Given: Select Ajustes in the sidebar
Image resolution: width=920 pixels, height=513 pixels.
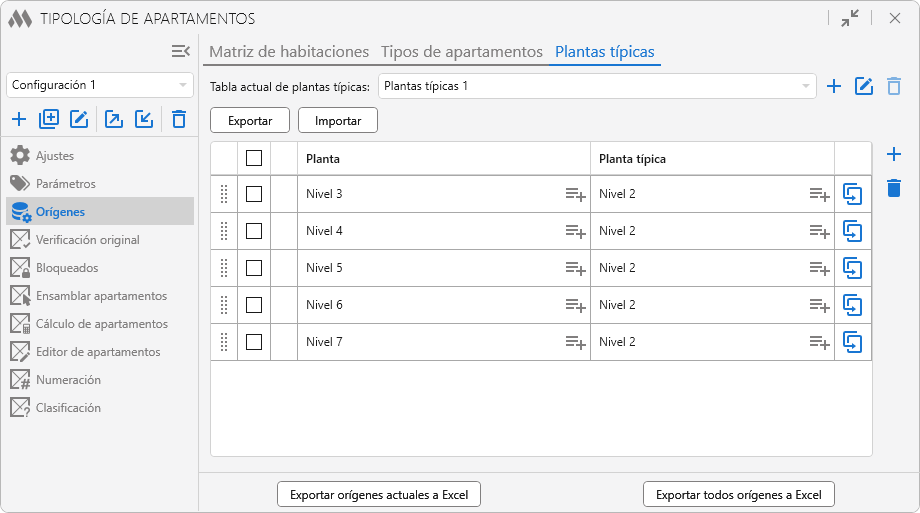Looking at the screenshot, I should pyautogui.click(x=55, y=156).
